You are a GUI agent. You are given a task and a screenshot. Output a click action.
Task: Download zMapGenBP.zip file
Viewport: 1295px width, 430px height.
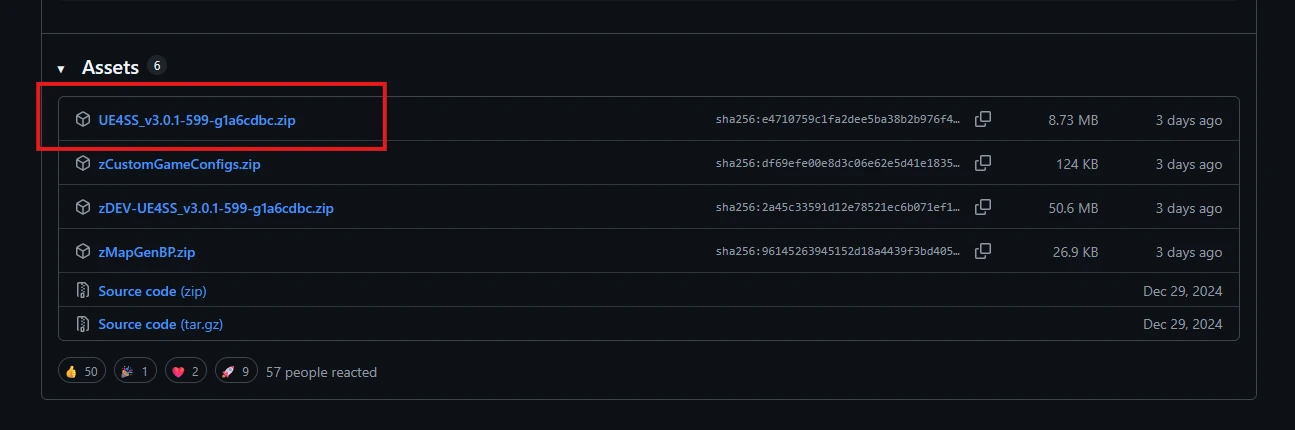click(x=146, y=252)
